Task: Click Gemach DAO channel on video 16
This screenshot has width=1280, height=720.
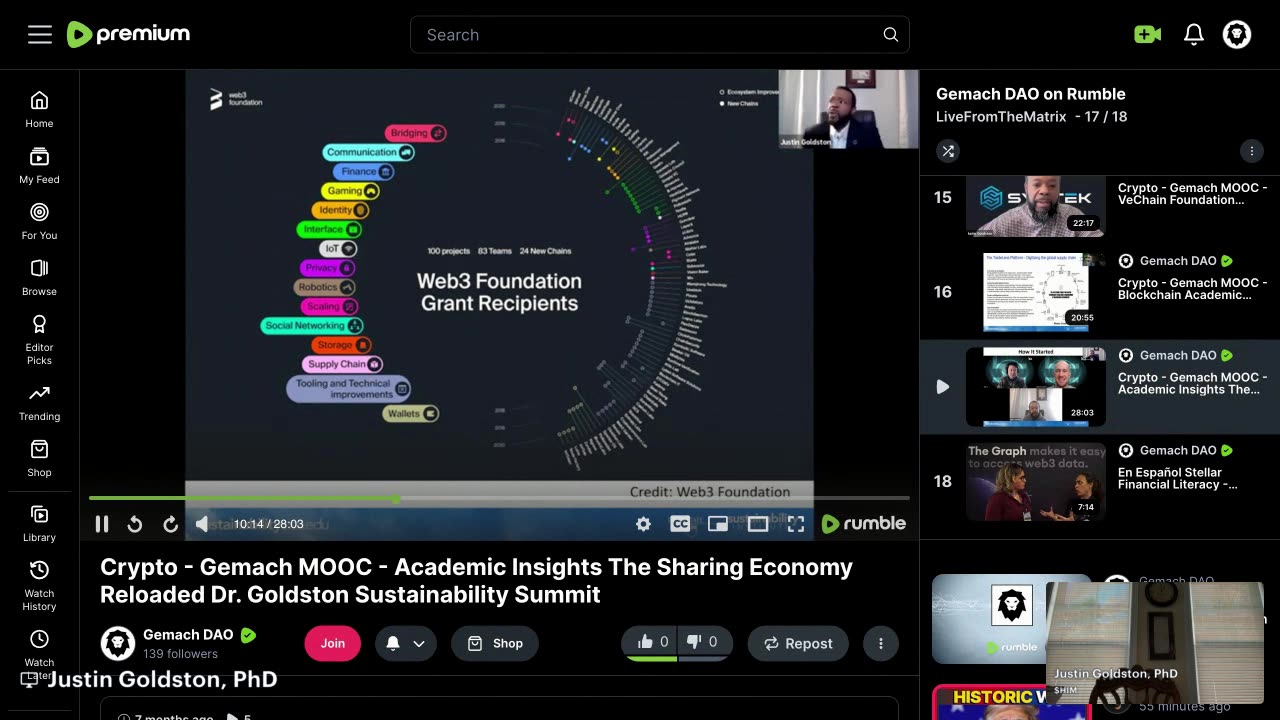Action: tap(1176, 261)
